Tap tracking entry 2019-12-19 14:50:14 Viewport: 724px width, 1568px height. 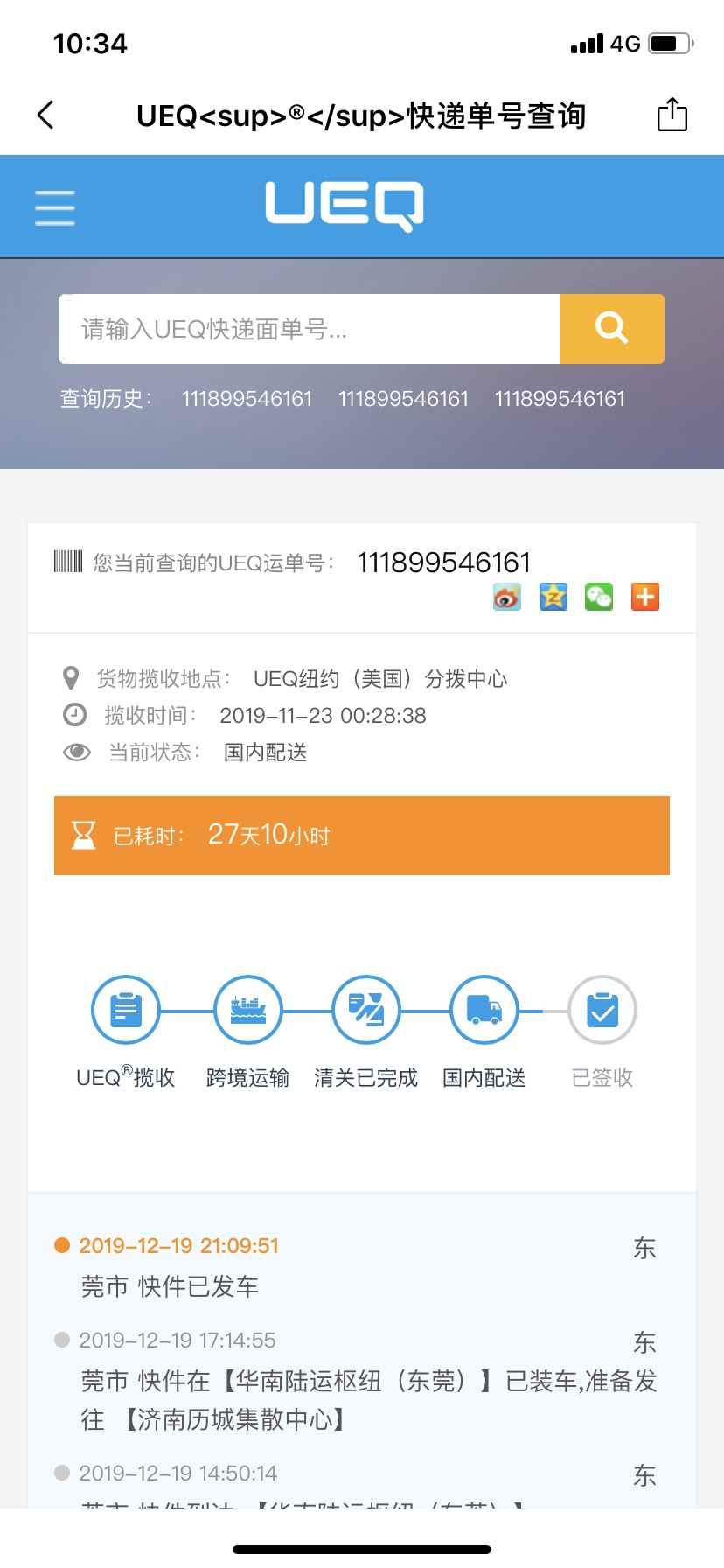coord(178,1473)
